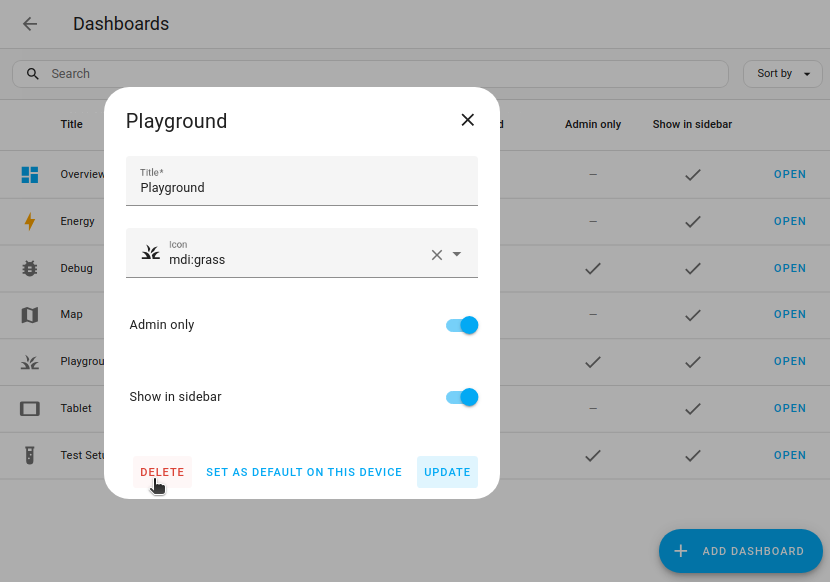Screen dimensions: 830x582
Task: Close the Playground dialog
Action: tap(467, 120)
